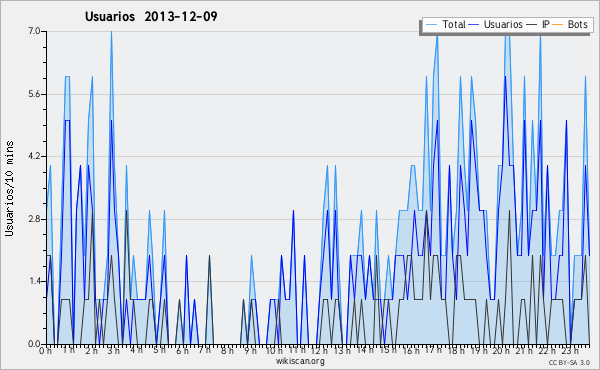Click the '23 h' x-axis label
600x370 pixels.
569,350
